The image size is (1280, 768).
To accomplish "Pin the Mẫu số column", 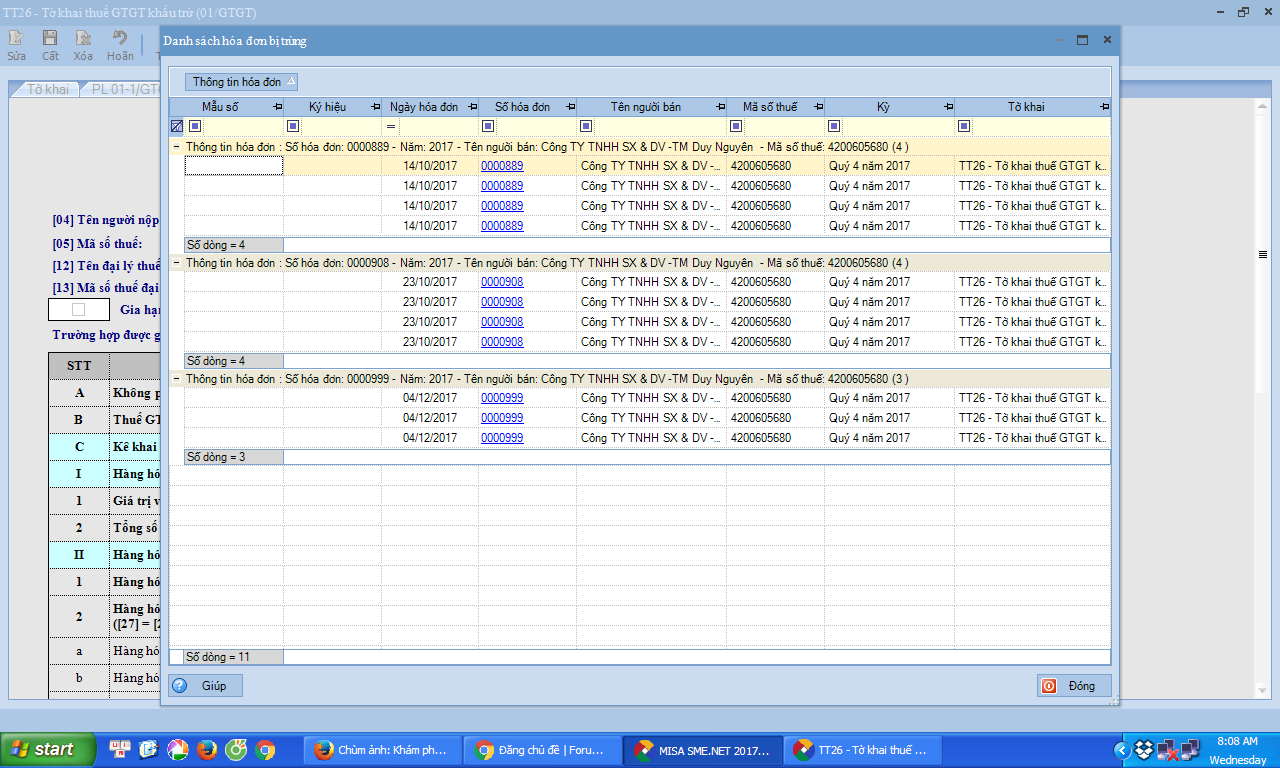I will (277, 106).
